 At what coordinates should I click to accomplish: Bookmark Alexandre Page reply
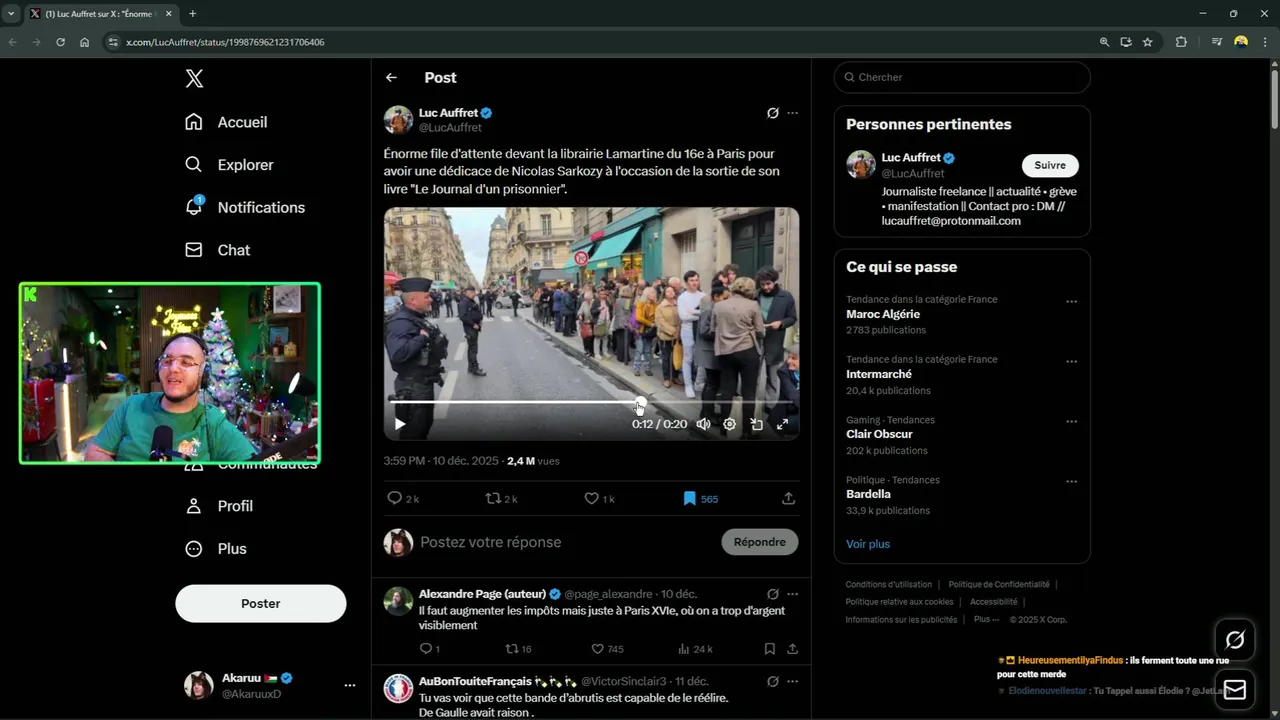pos(769,649)
